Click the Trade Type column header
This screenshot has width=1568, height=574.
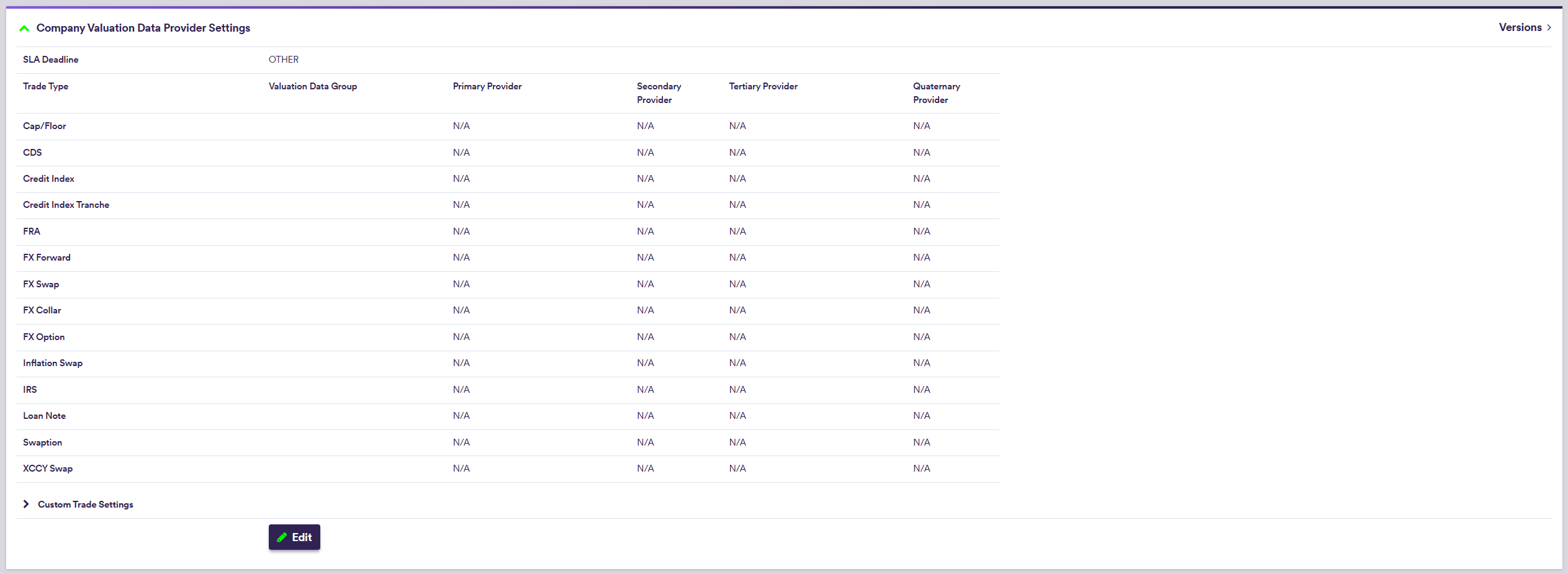(45, 86)
